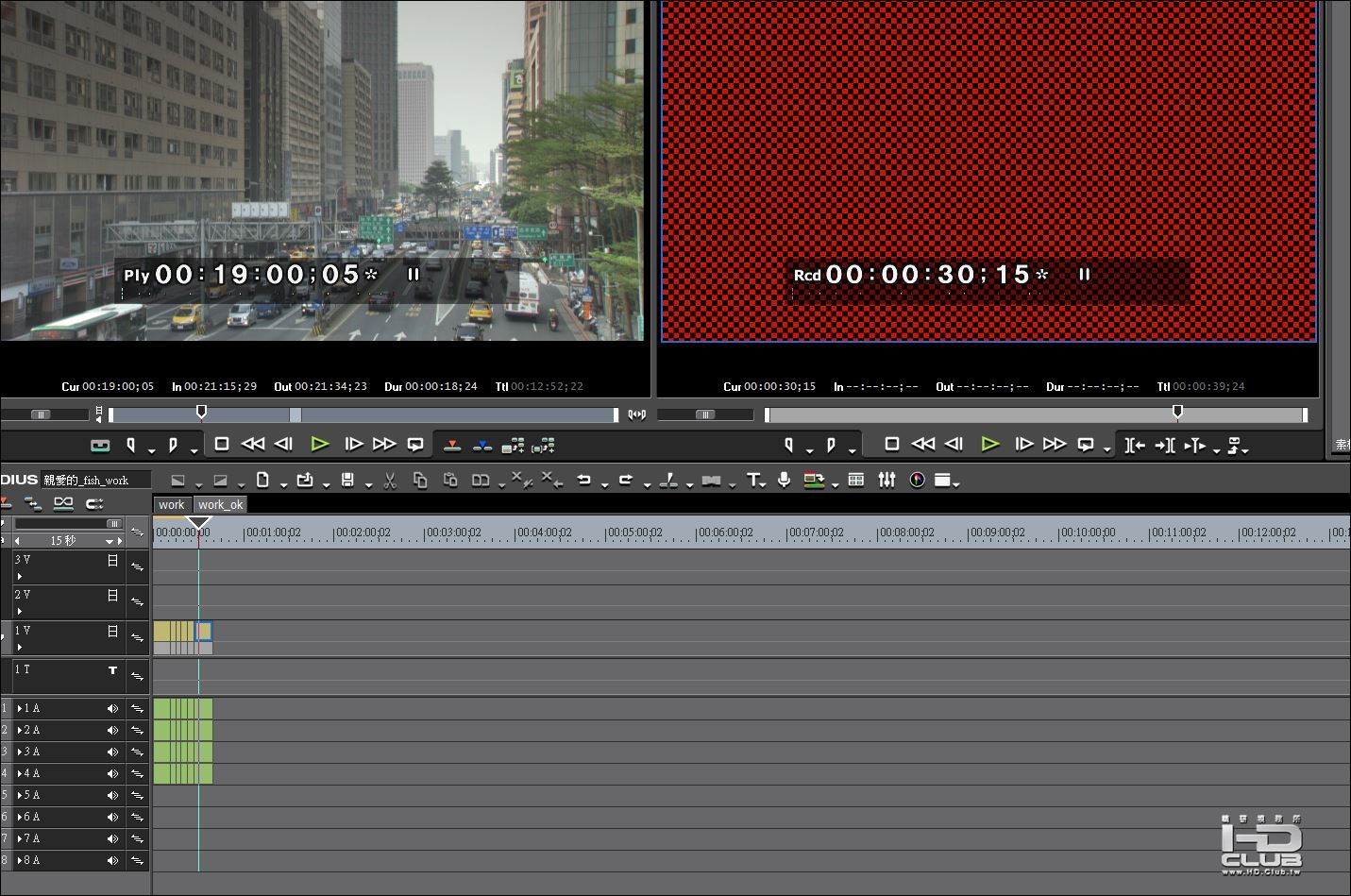Redo last action
The image size is (1351, 896).
(625, 481)
